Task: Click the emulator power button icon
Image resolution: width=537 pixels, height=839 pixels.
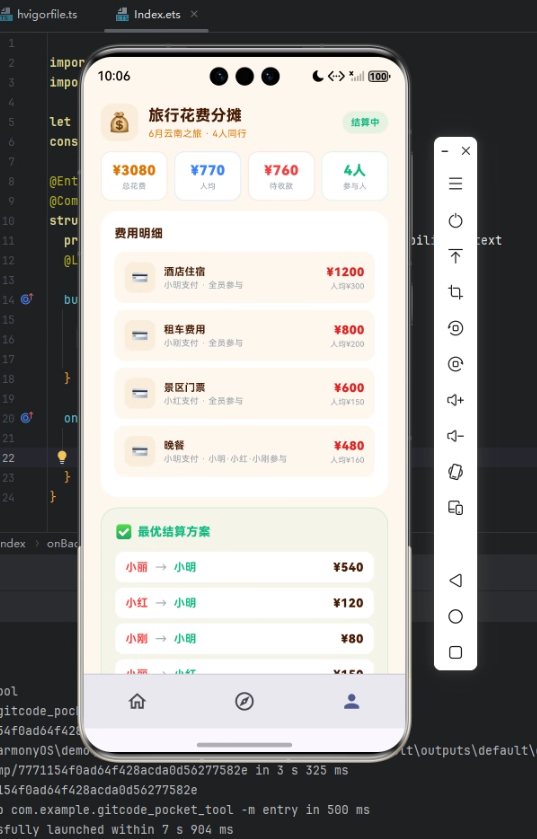Action: pos(455,220)
